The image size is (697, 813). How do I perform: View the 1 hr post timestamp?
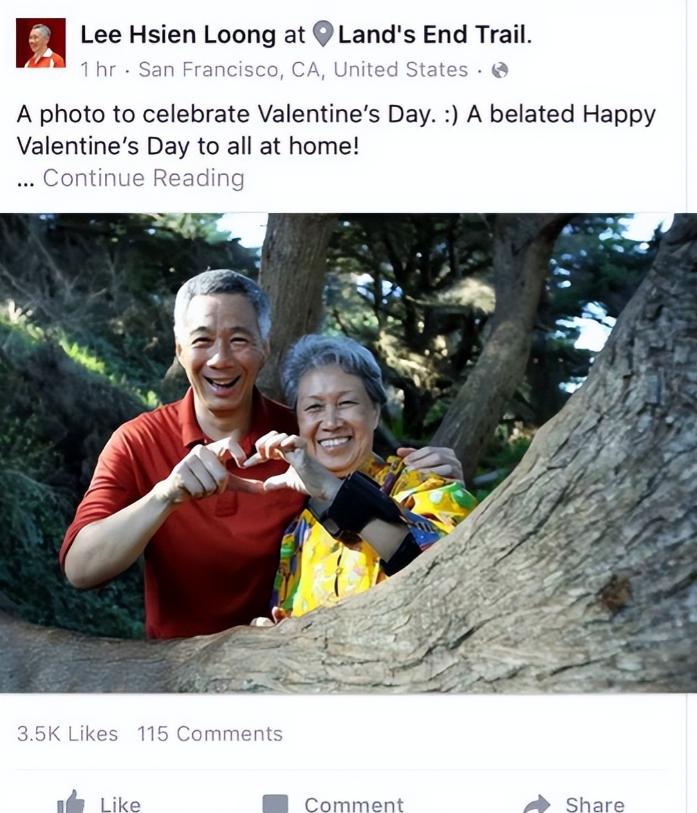(98, 69)
